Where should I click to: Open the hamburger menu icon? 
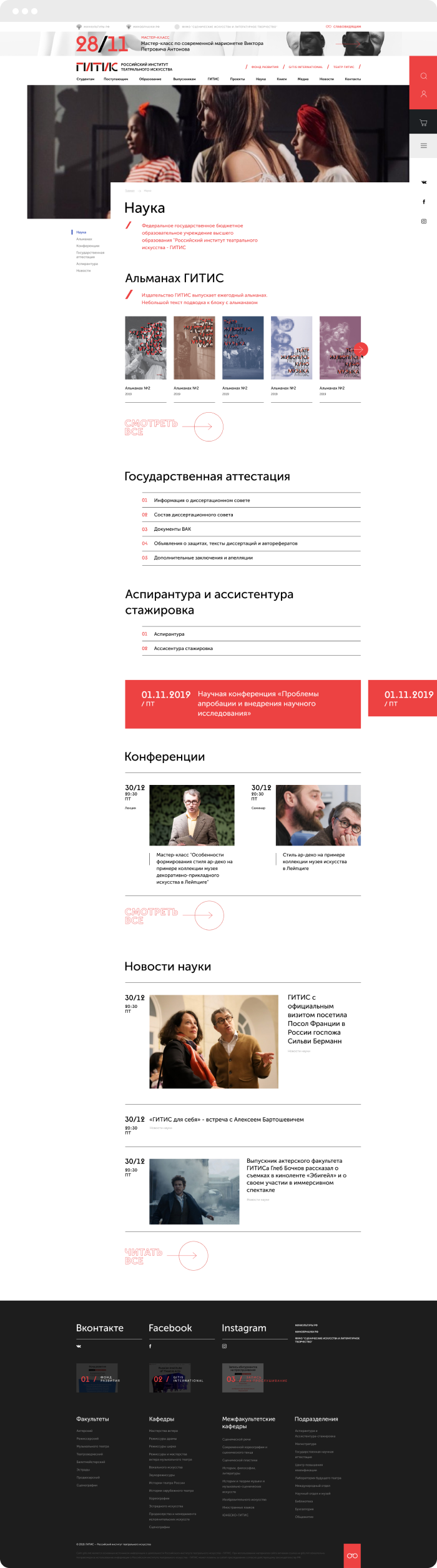click(x=423, y=145)
